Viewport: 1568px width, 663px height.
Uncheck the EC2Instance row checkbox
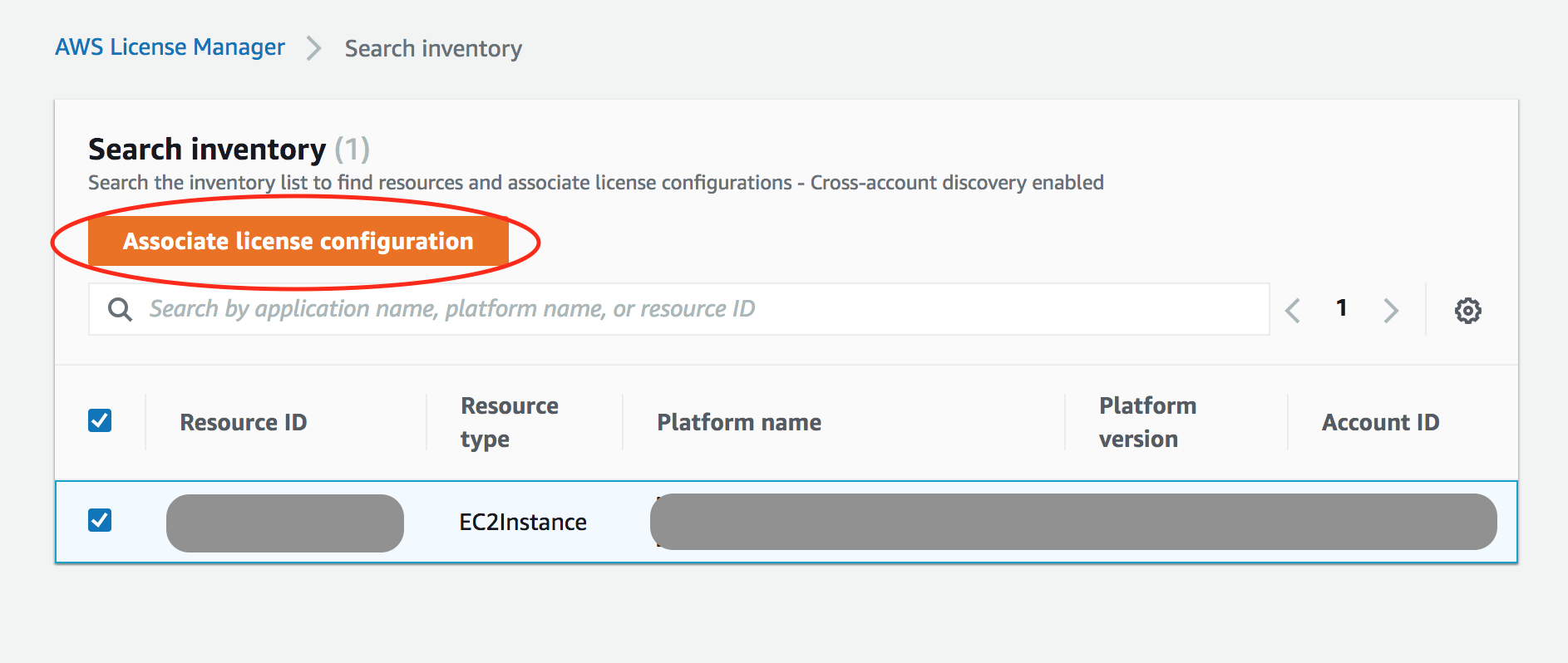100,520
